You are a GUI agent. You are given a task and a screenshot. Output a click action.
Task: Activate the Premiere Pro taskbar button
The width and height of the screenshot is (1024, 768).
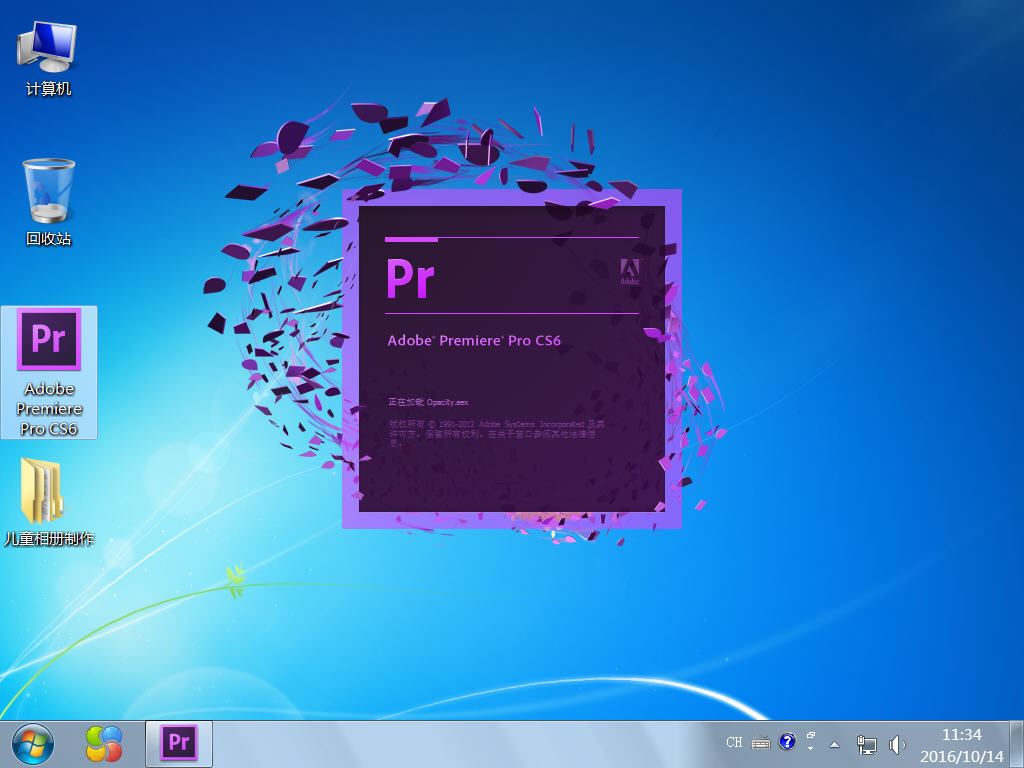pos(178,743)
